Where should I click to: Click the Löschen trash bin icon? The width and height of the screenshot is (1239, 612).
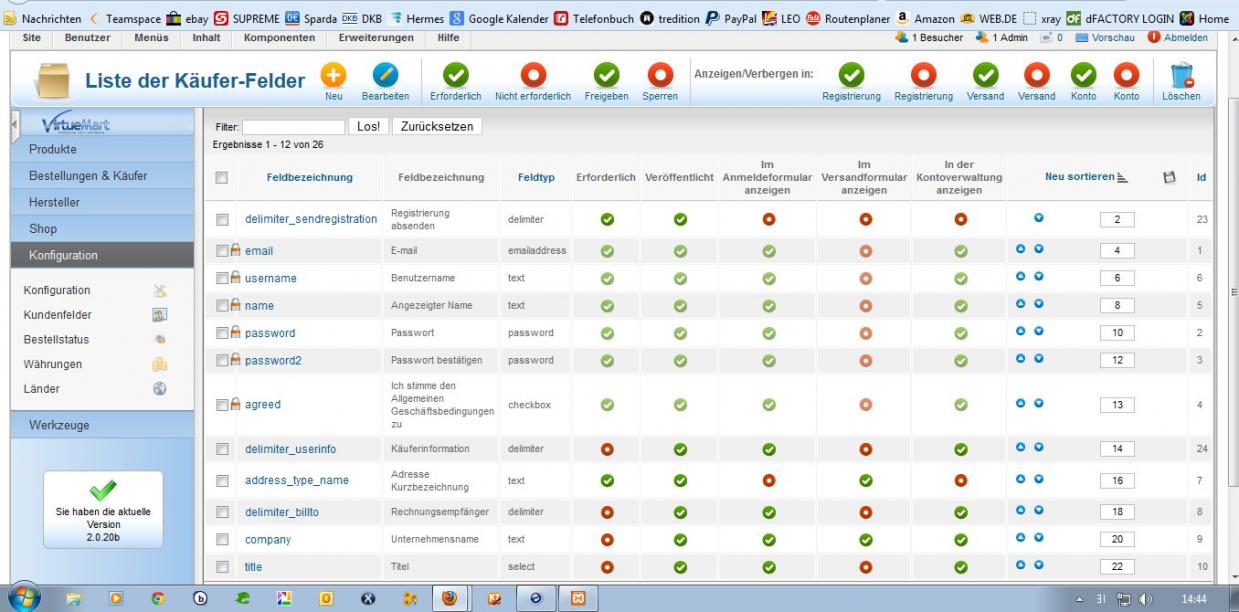point(1181,76)
